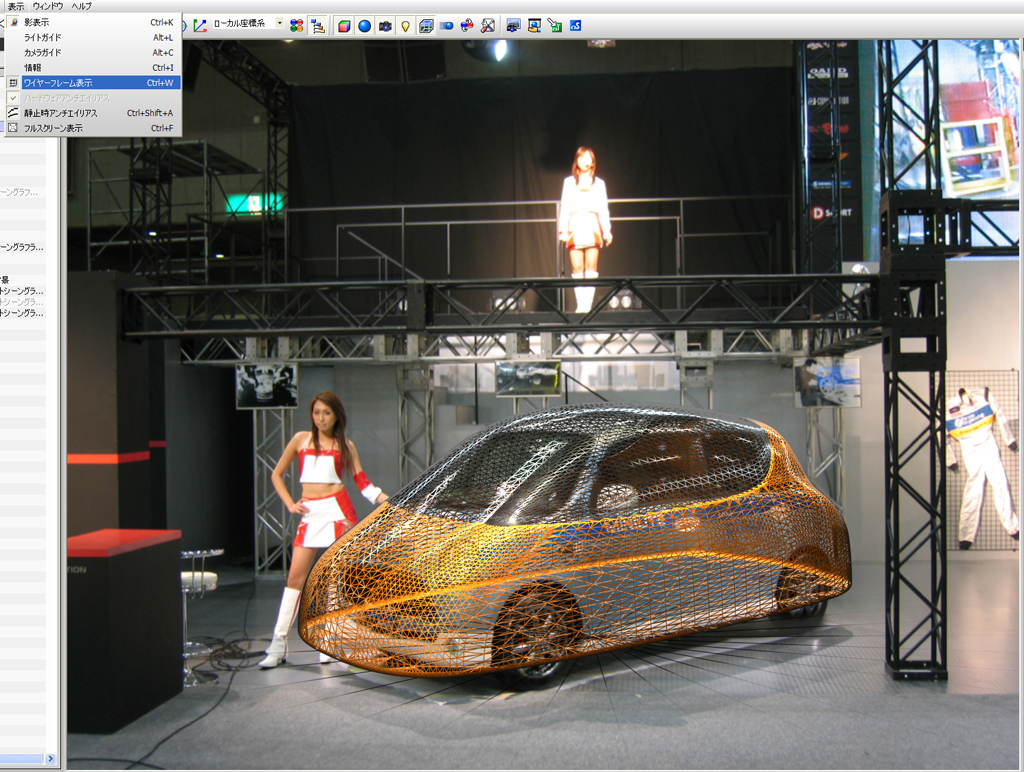The image size is (1024, 772).
Task: Select フルスクリーン表示 menu entry
Action: pyautogui.click(x=53, y=128)
